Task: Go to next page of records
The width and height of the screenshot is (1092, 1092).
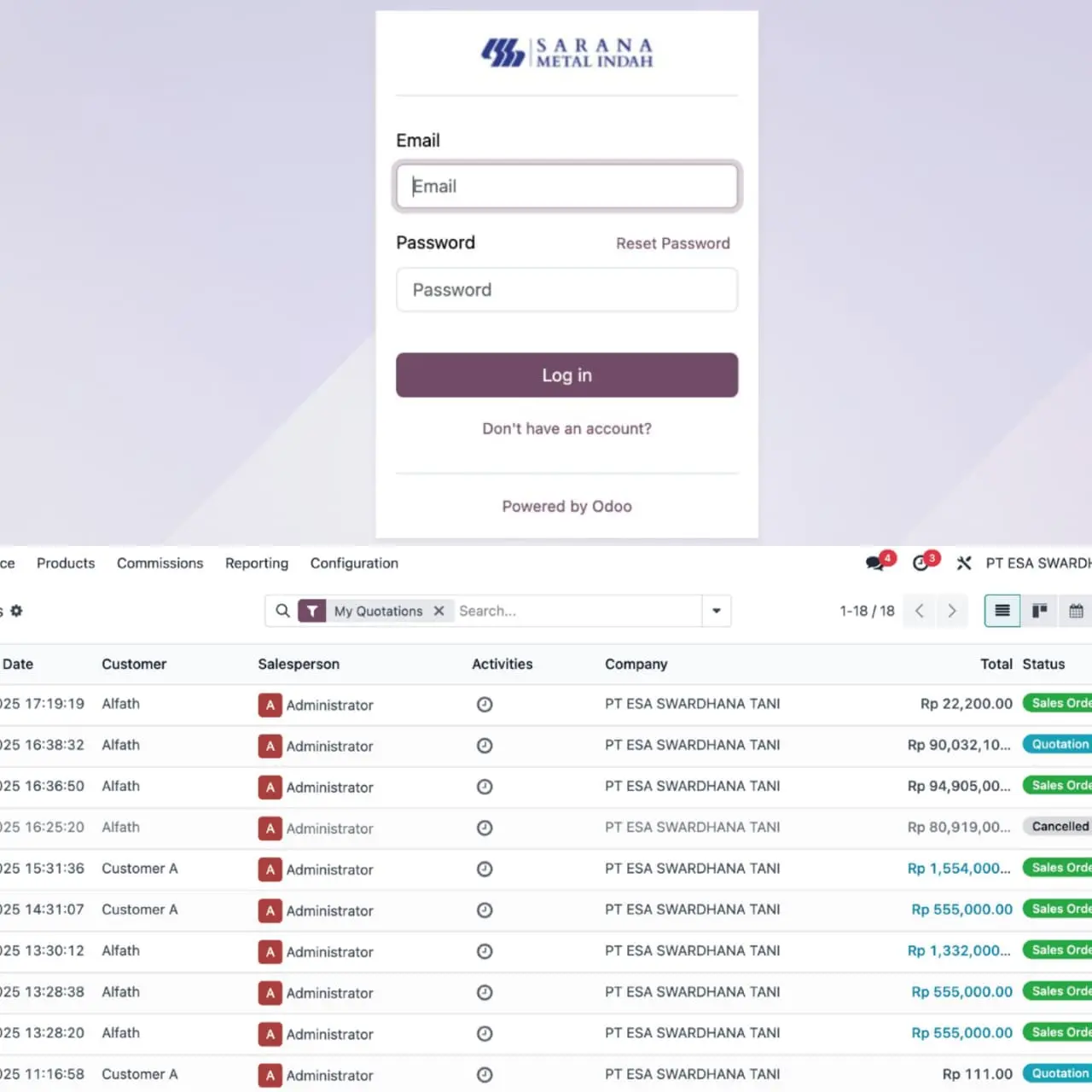Action: tap(952, 611)
